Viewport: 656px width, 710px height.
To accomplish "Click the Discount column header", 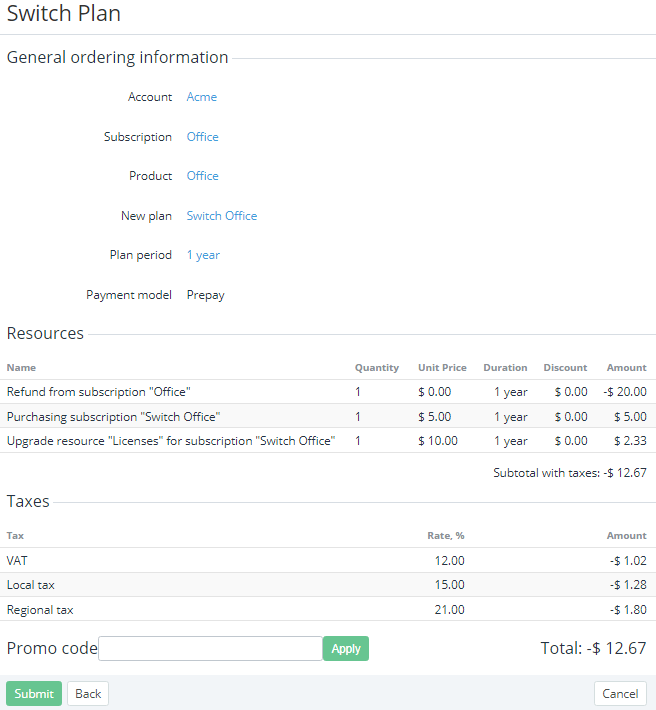I will 565,368.
